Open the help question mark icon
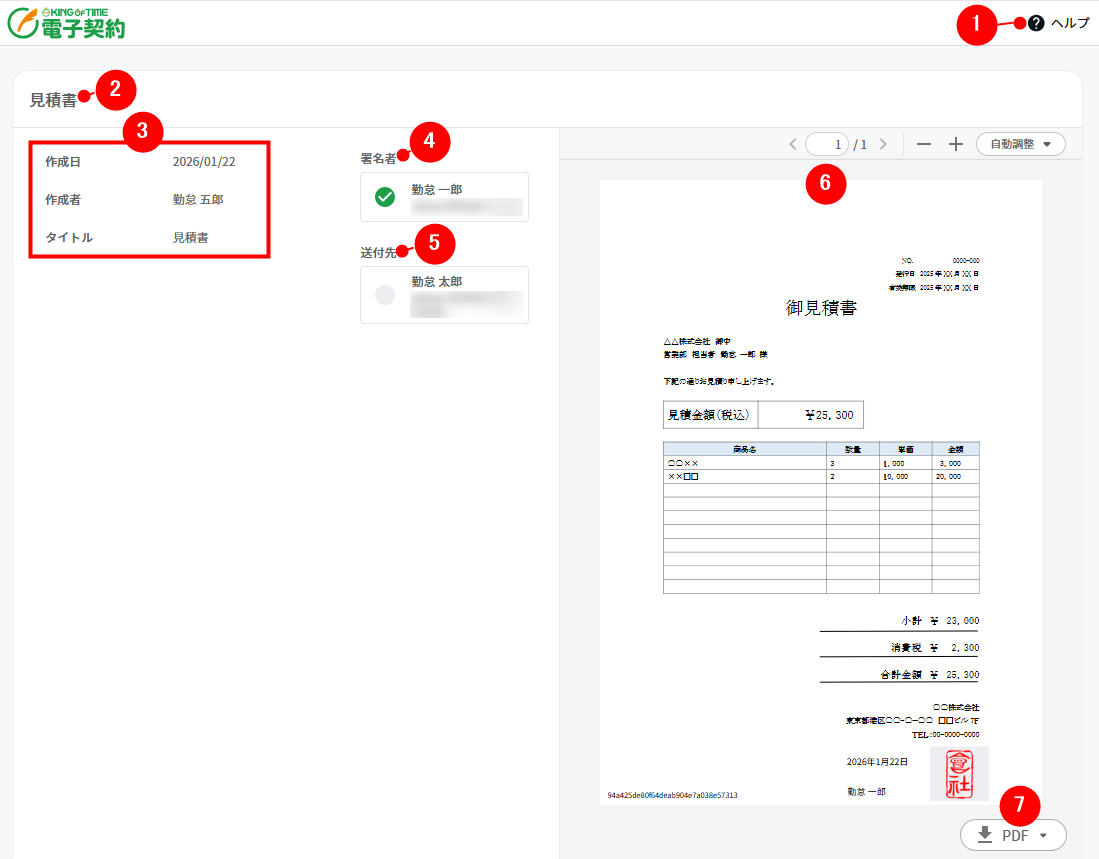This screenshot has height=859, width=1099. (x=1035, y=22)
